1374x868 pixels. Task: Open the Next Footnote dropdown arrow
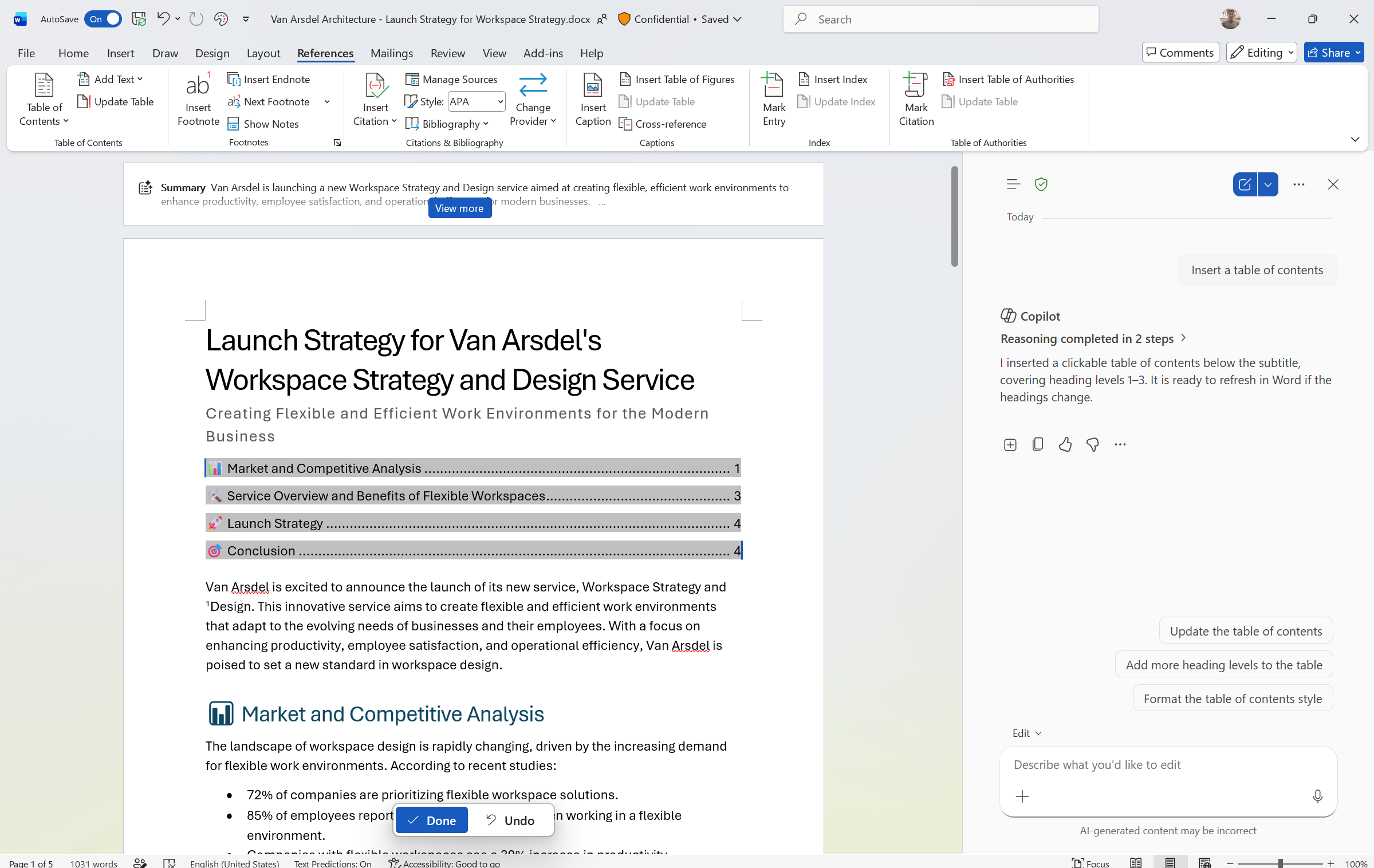coord(327,101)
